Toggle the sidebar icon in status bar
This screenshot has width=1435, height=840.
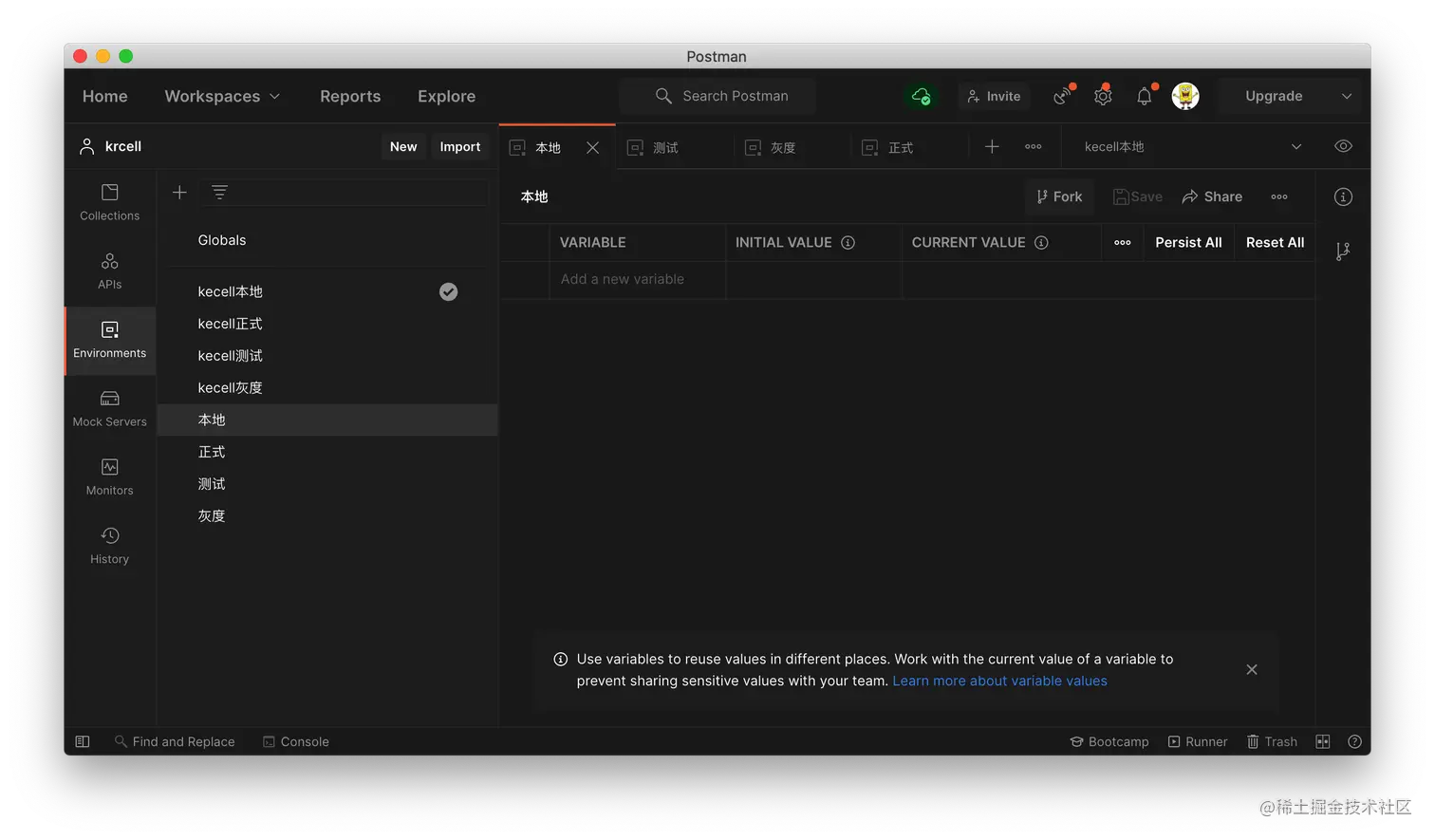coord(83,741)
